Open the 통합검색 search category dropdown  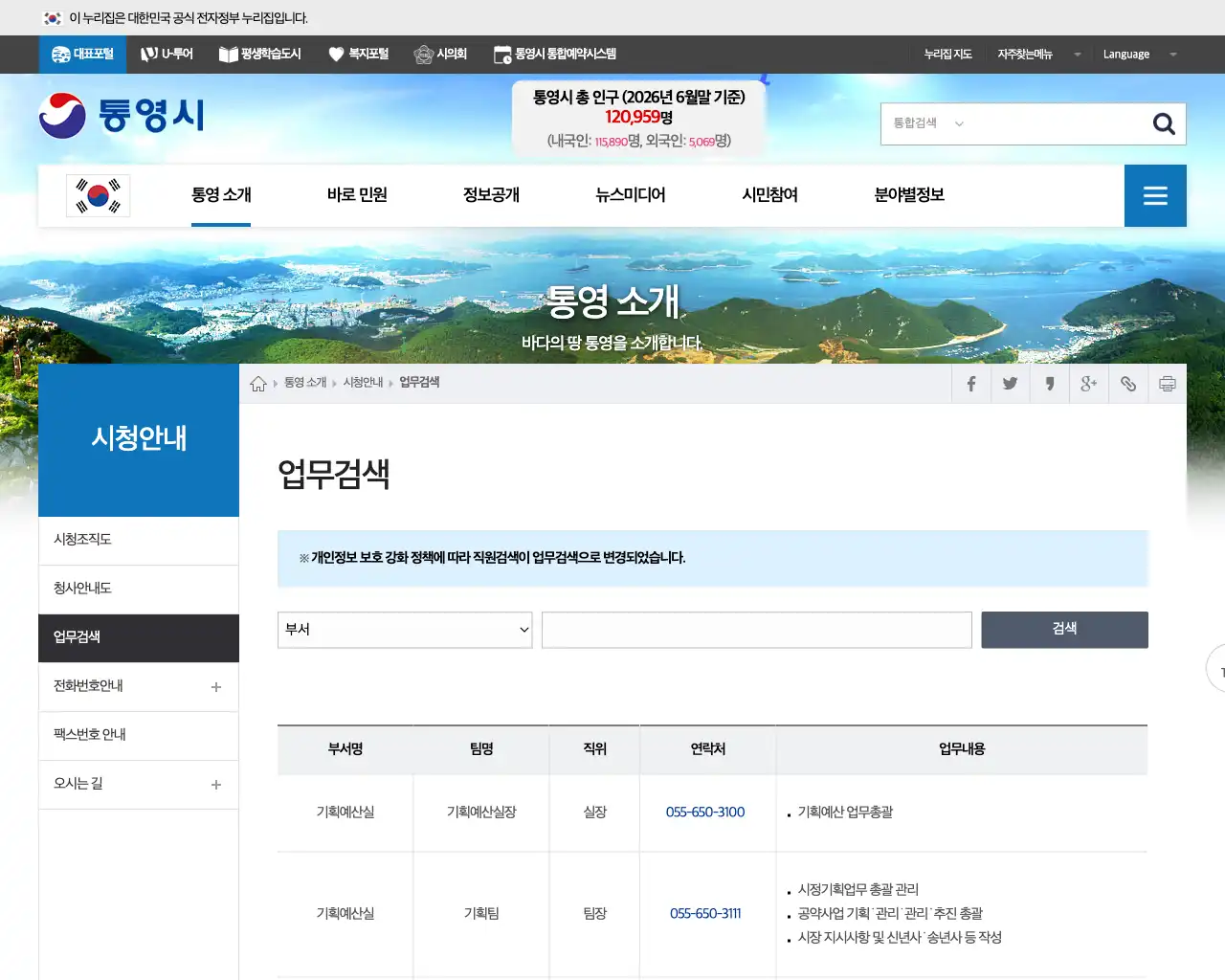pyautogui.click(x=928, y=123)
